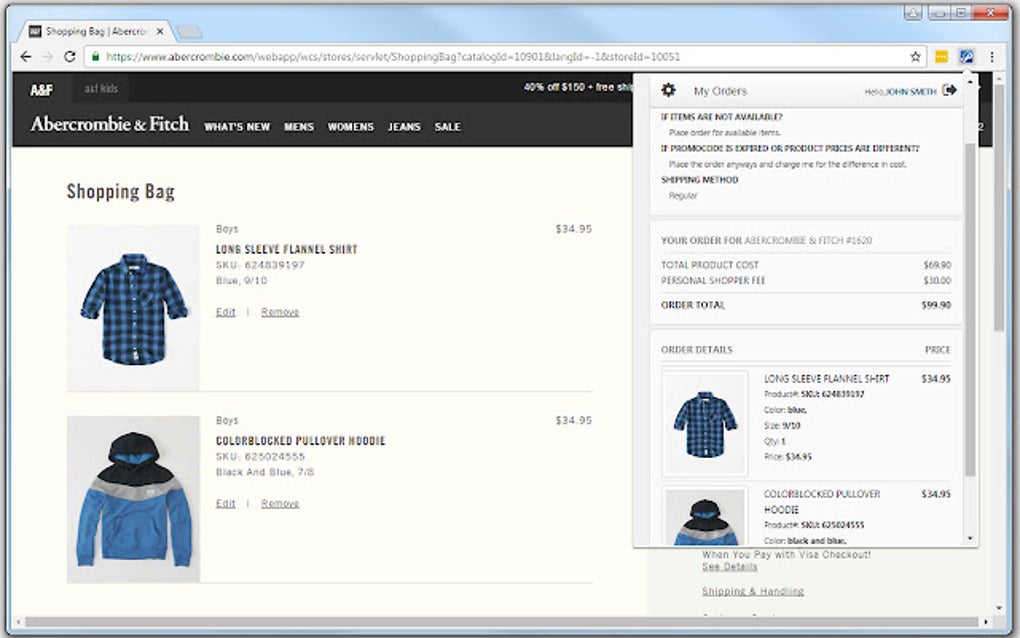Click the A&F logo in the black bar
The image size is (1020, 638).
click(41, 89)
